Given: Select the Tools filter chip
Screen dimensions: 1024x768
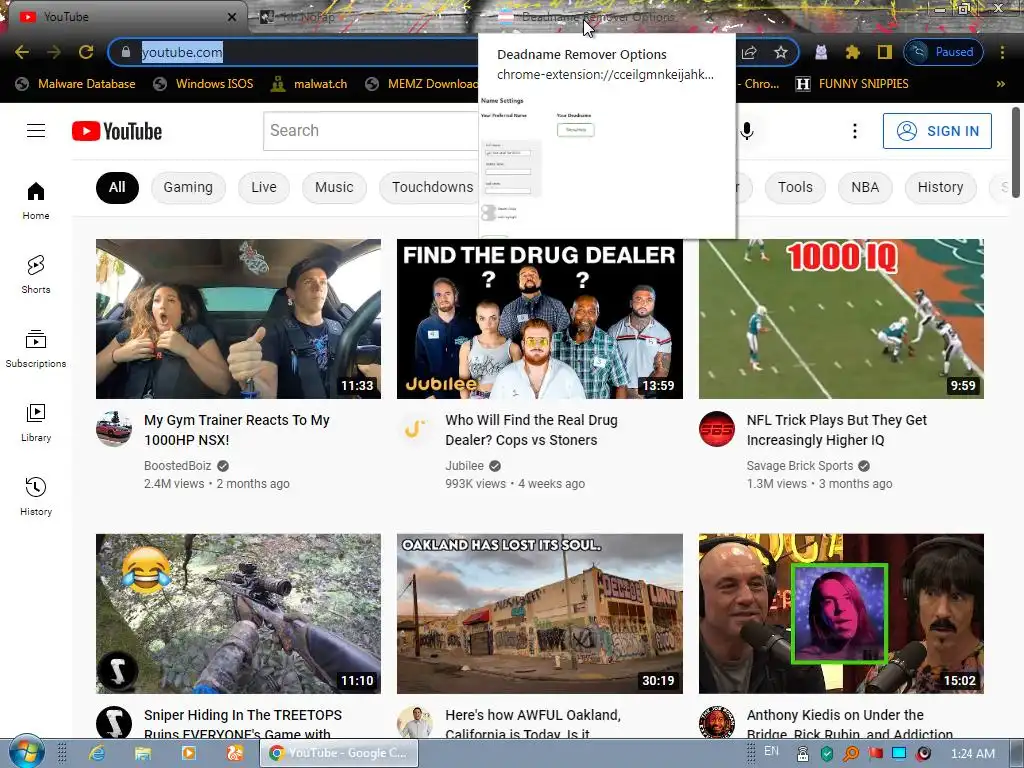Looking at the screenshot, I should [x=795, y=187].
